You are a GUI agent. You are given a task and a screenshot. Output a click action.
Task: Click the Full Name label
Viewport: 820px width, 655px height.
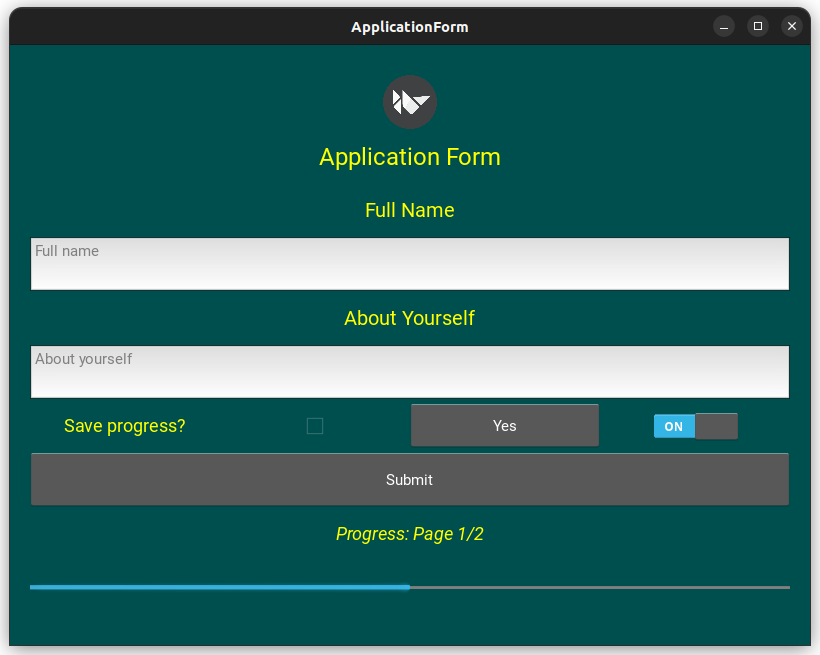click(x=409, y=210)
